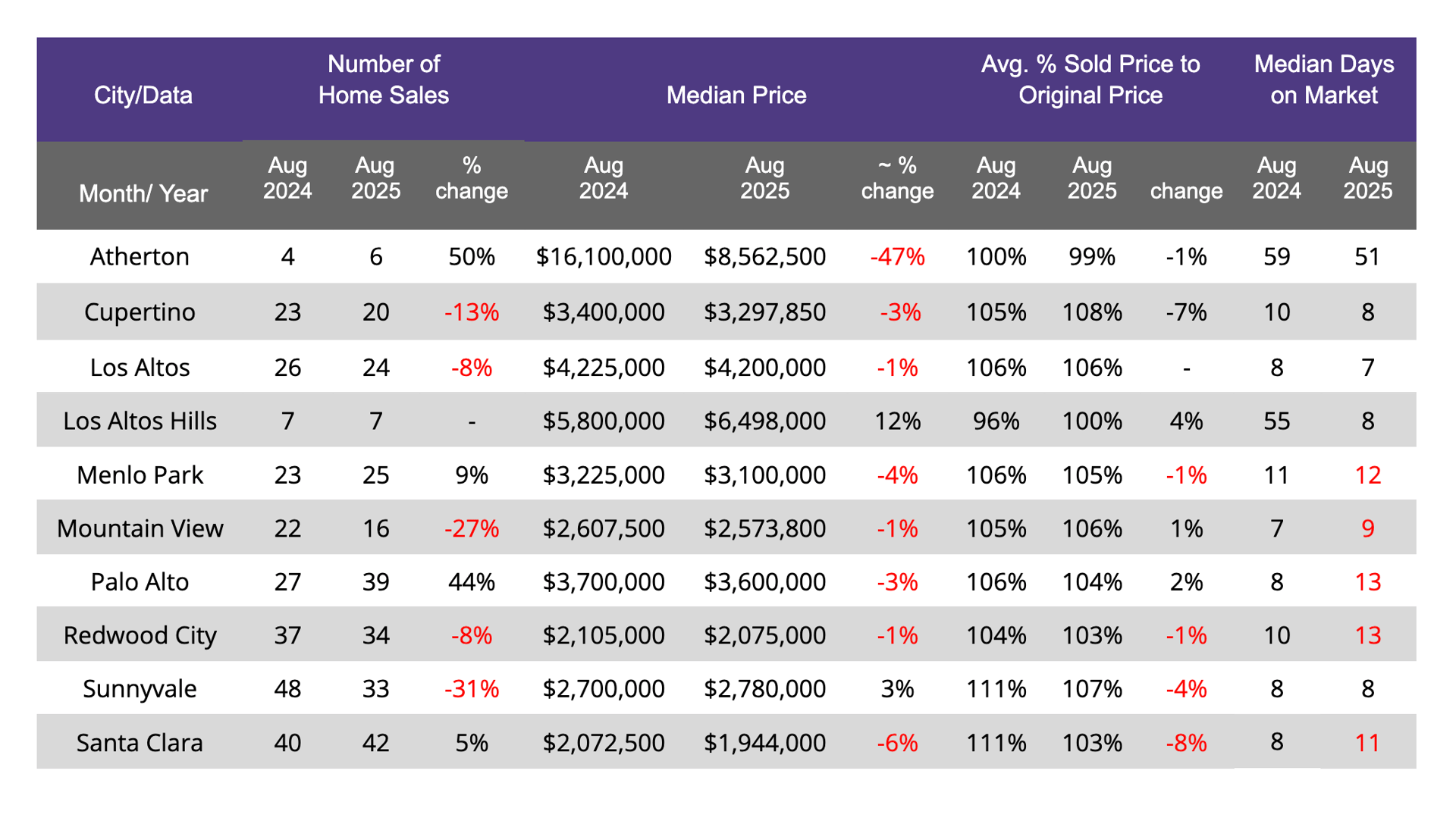Image resolution: width=1456 pixels, height=827 pixels.
Task: Select the Menlo Park city cell
Action: click(x=140, y=475)
